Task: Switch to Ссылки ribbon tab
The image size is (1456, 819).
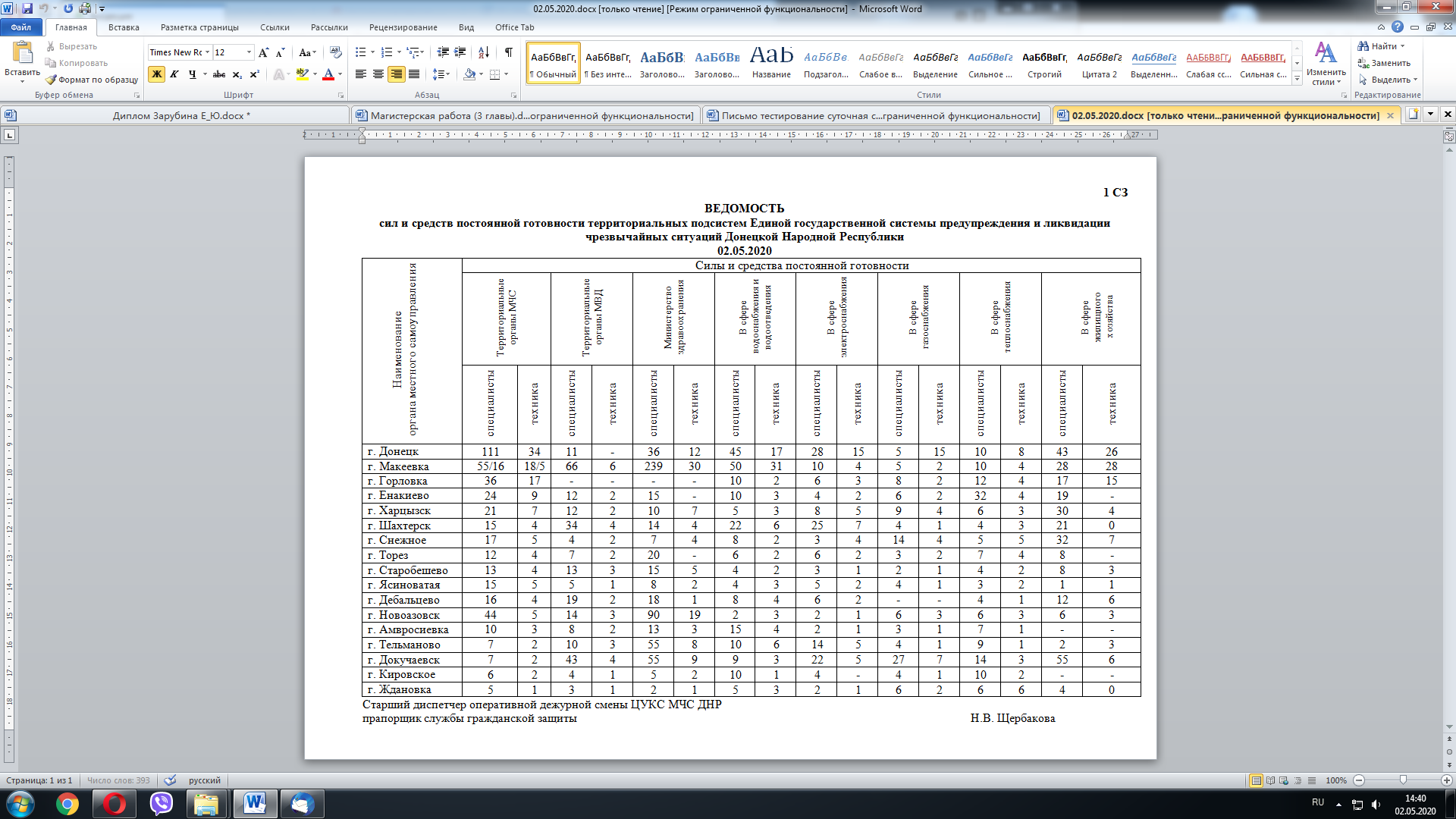Action: (275, 27)
